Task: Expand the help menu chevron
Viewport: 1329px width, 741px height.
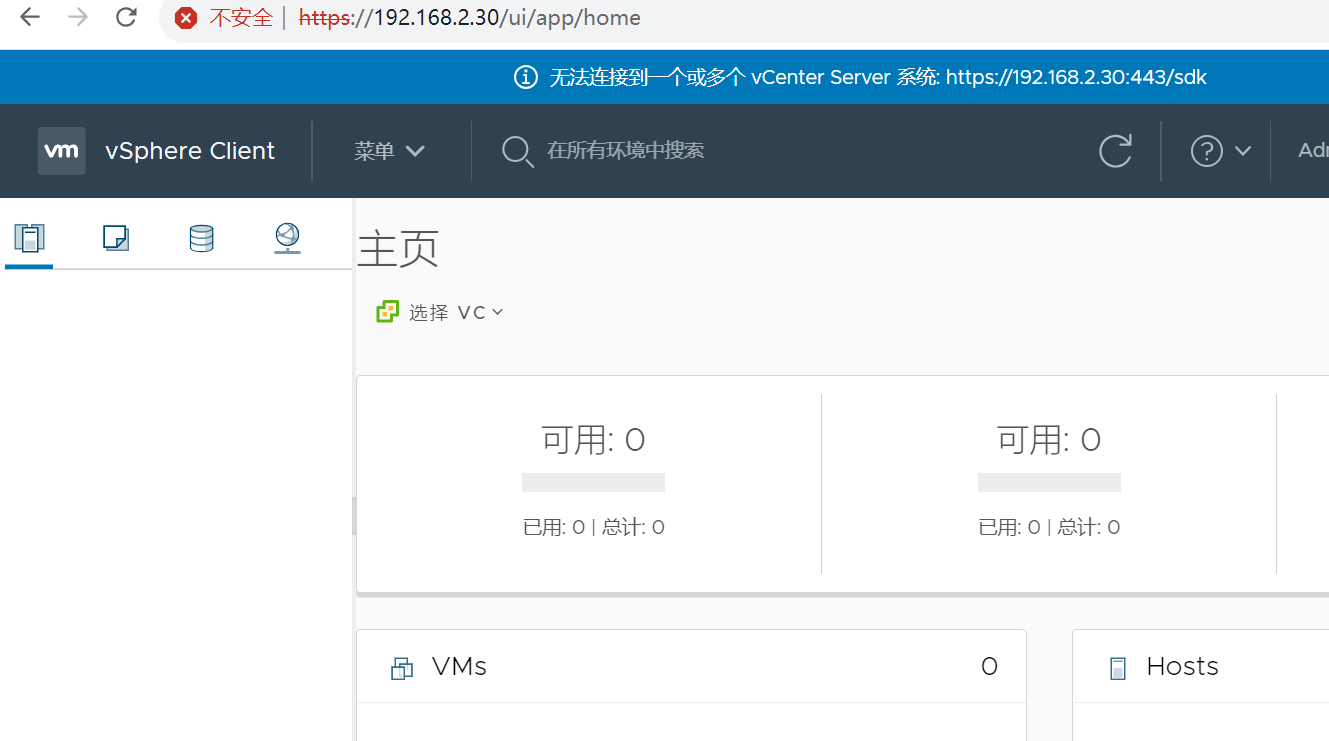Action: (x=1243, y=151)
